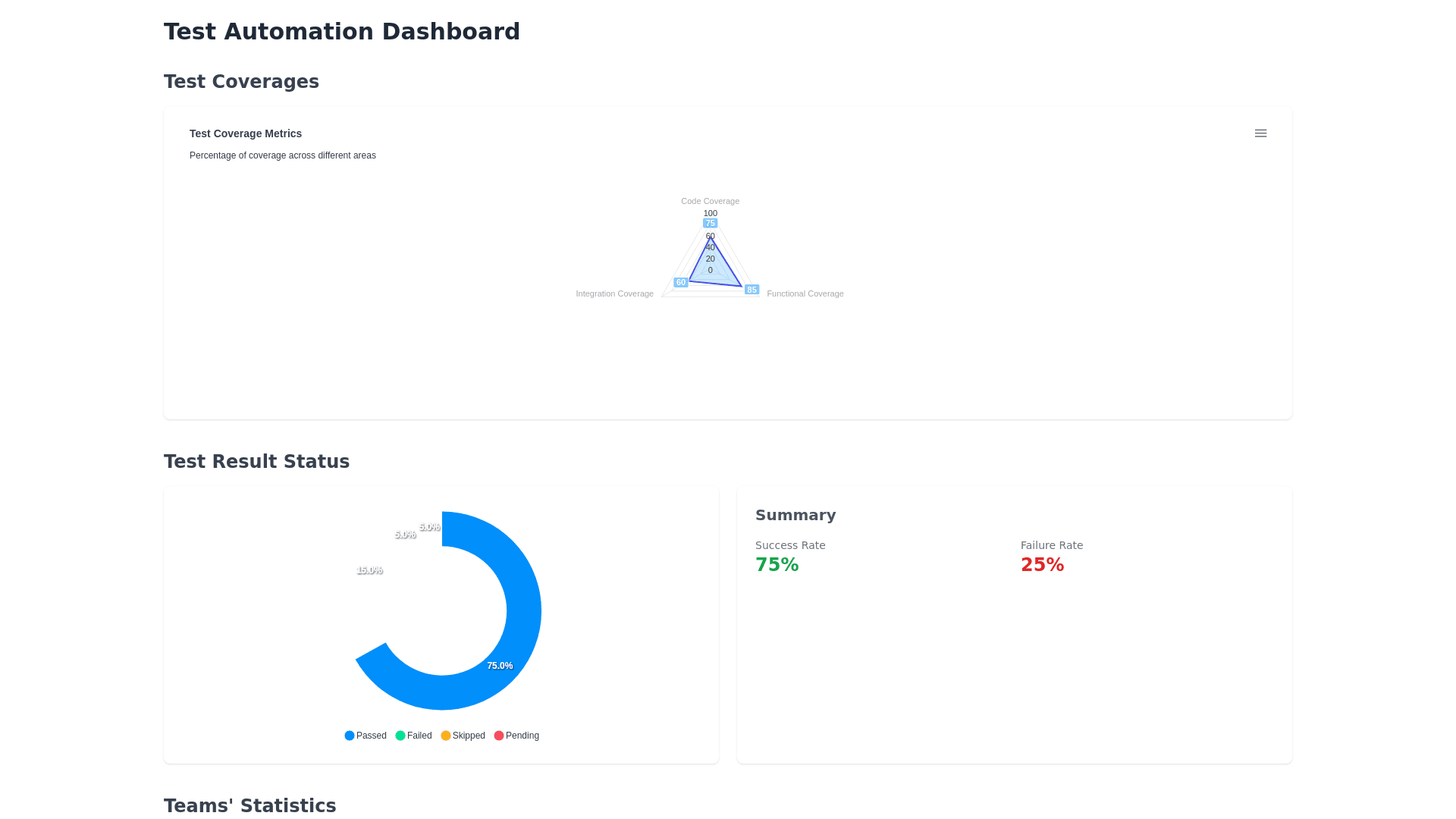1456x819 pixels.
Task: Click the 60 data label on radar chart
Action: 681,283
